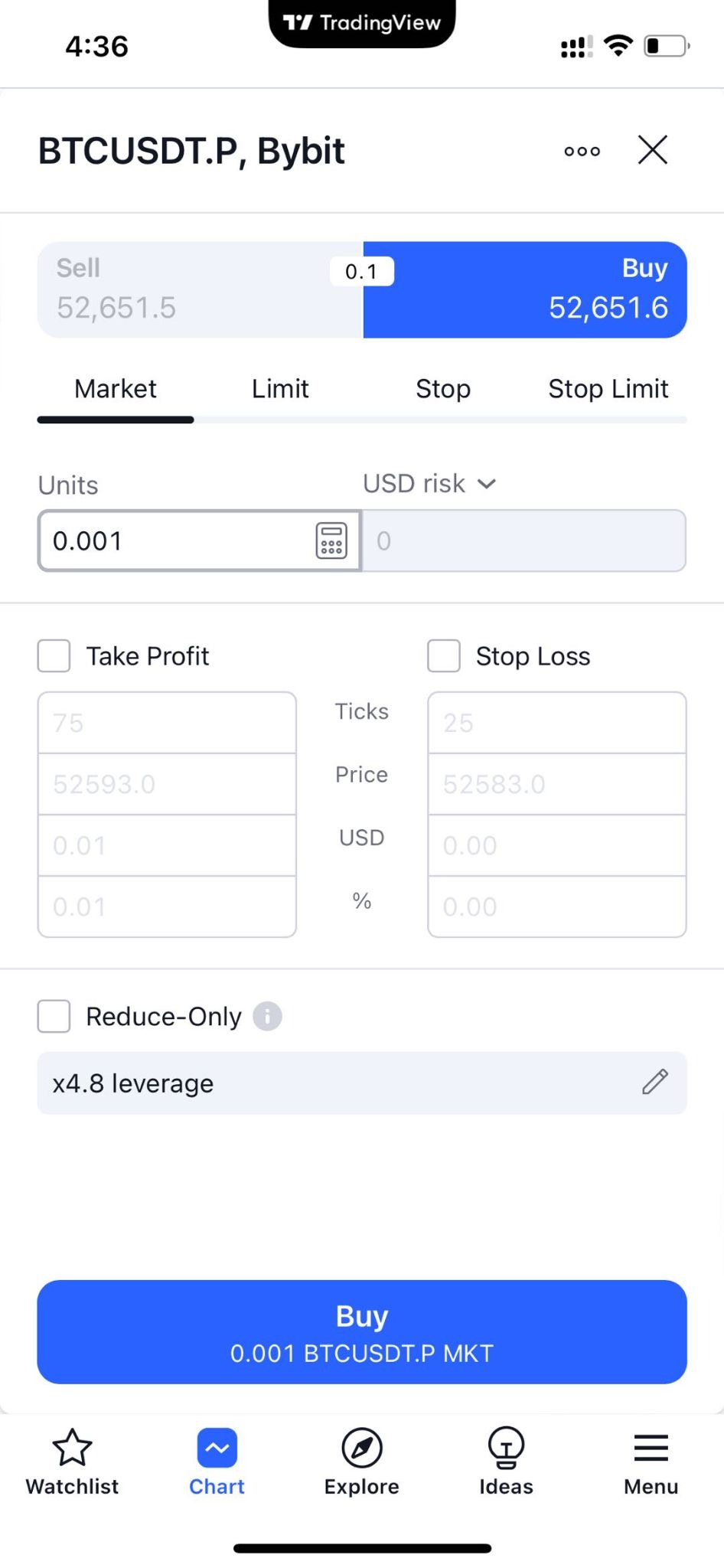Select the Stop Limit tab

coord(608,389)
